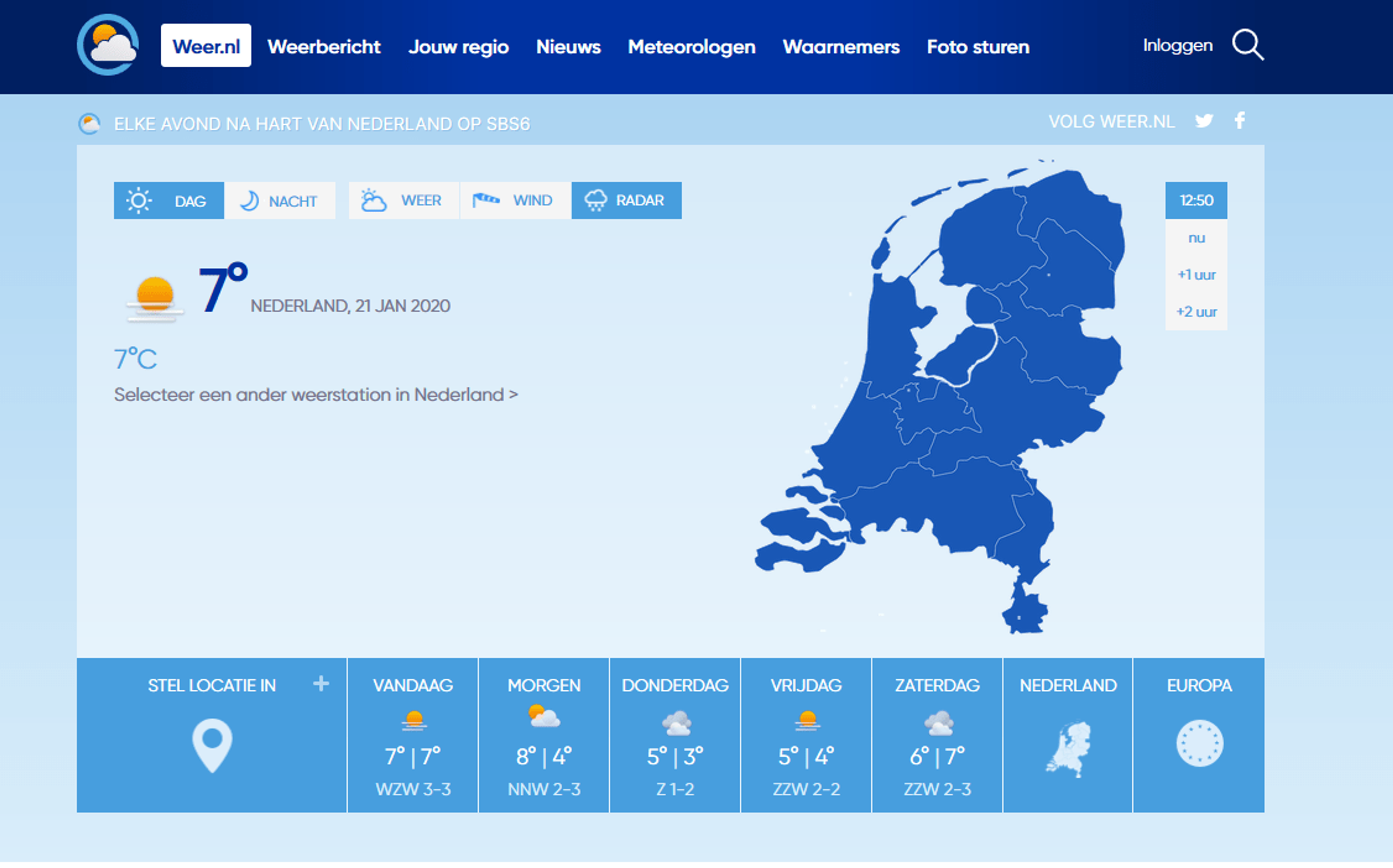Show the RADAR map layer
The width and height of the screenshot is (1393, 868).
pos(626,201)
